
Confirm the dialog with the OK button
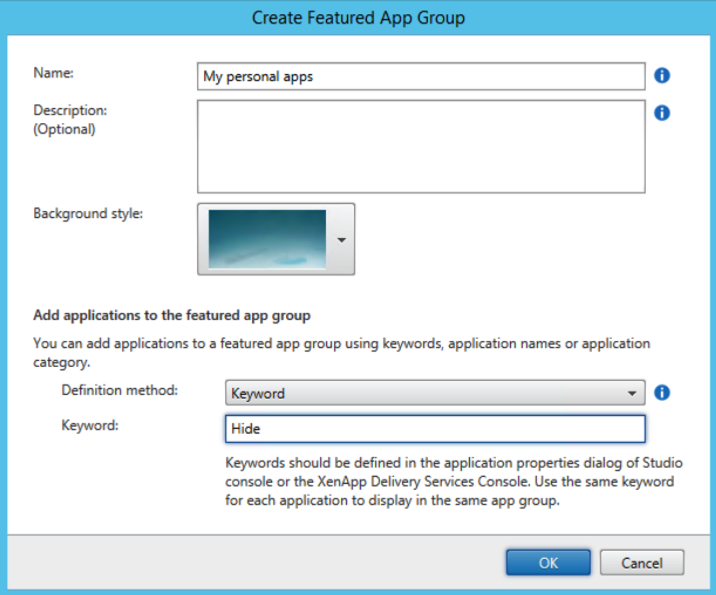pos(548,563)
